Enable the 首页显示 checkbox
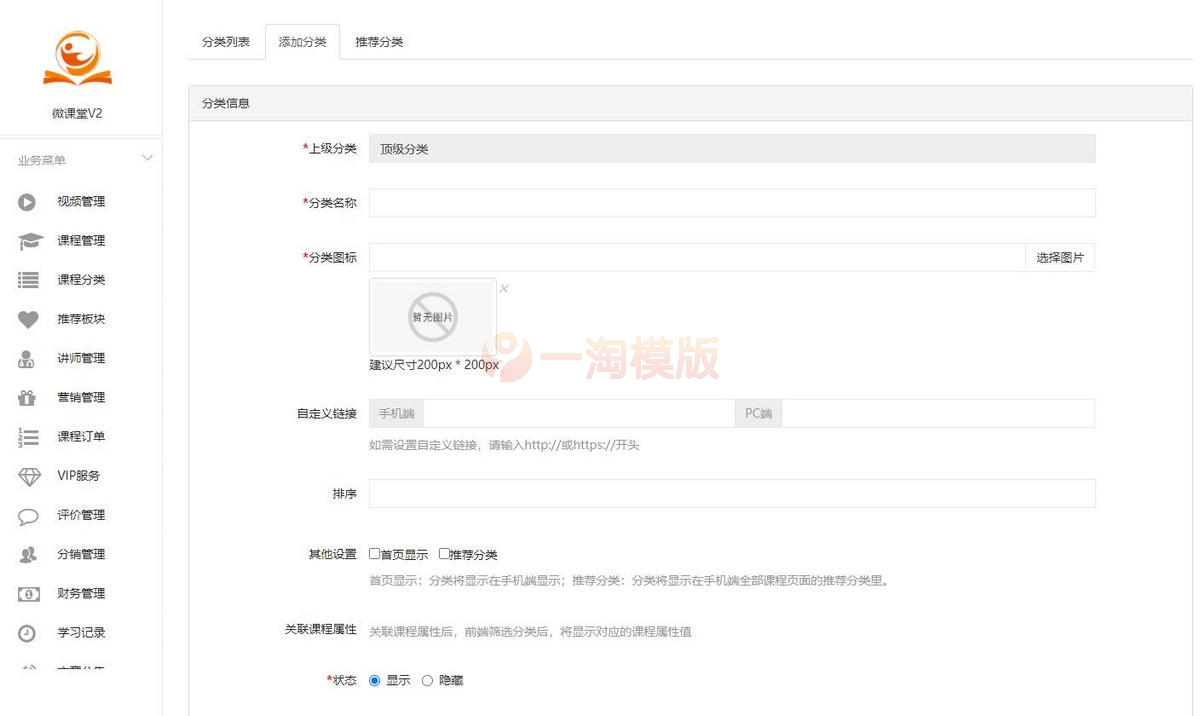 pos(373,552)
